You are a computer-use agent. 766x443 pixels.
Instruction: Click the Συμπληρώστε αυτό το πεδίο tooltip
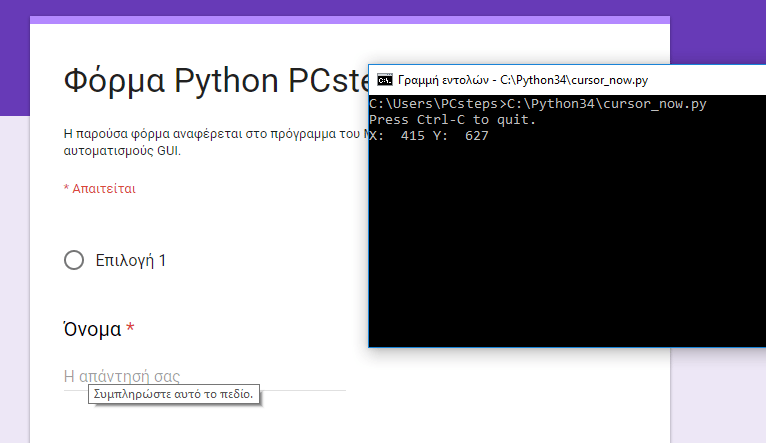[173, 394]
